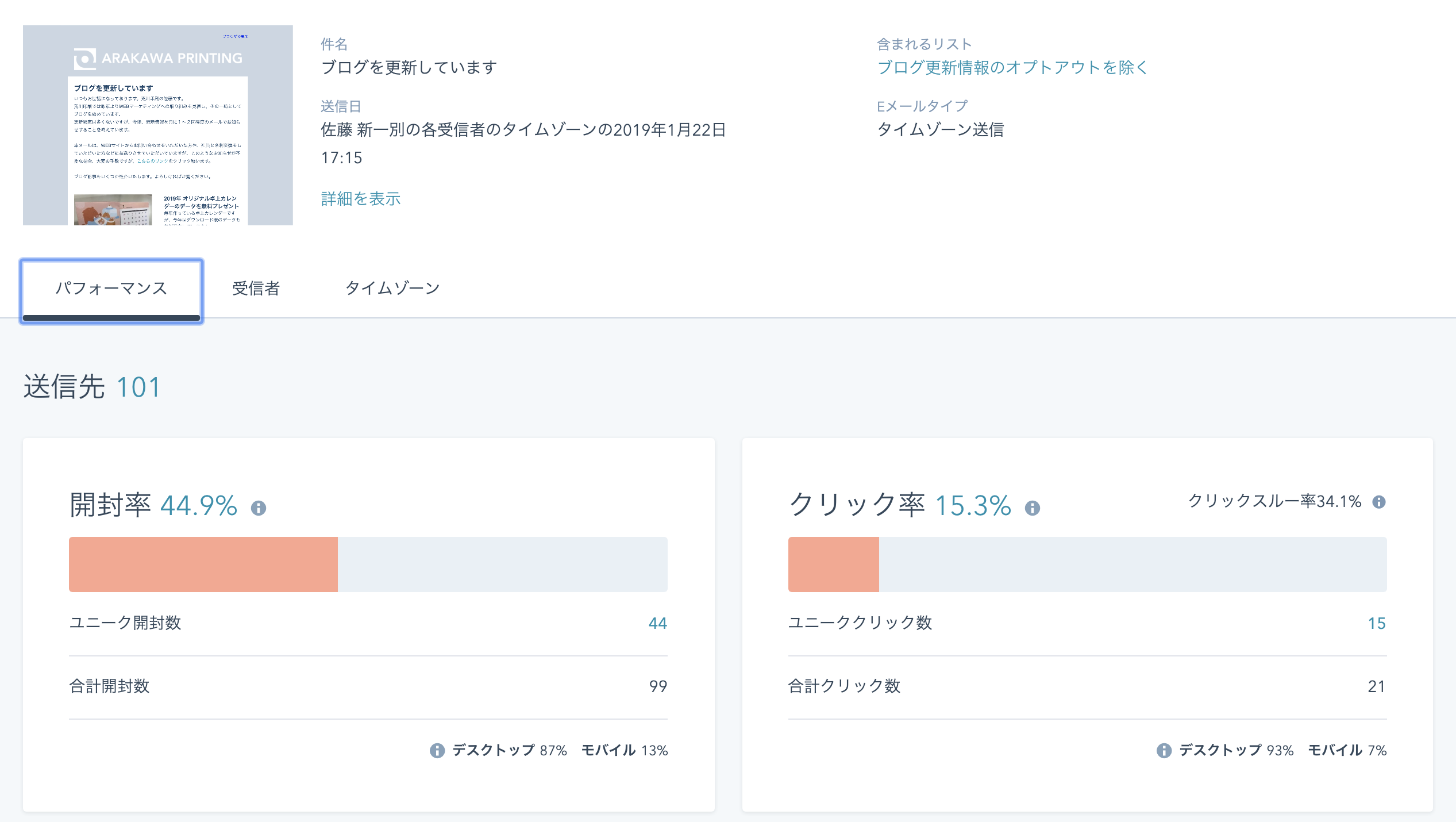The width and height of the screenshot is (1456, 822).
Task: Click ユニーク開封数 value 44
Action: (657, 623)
